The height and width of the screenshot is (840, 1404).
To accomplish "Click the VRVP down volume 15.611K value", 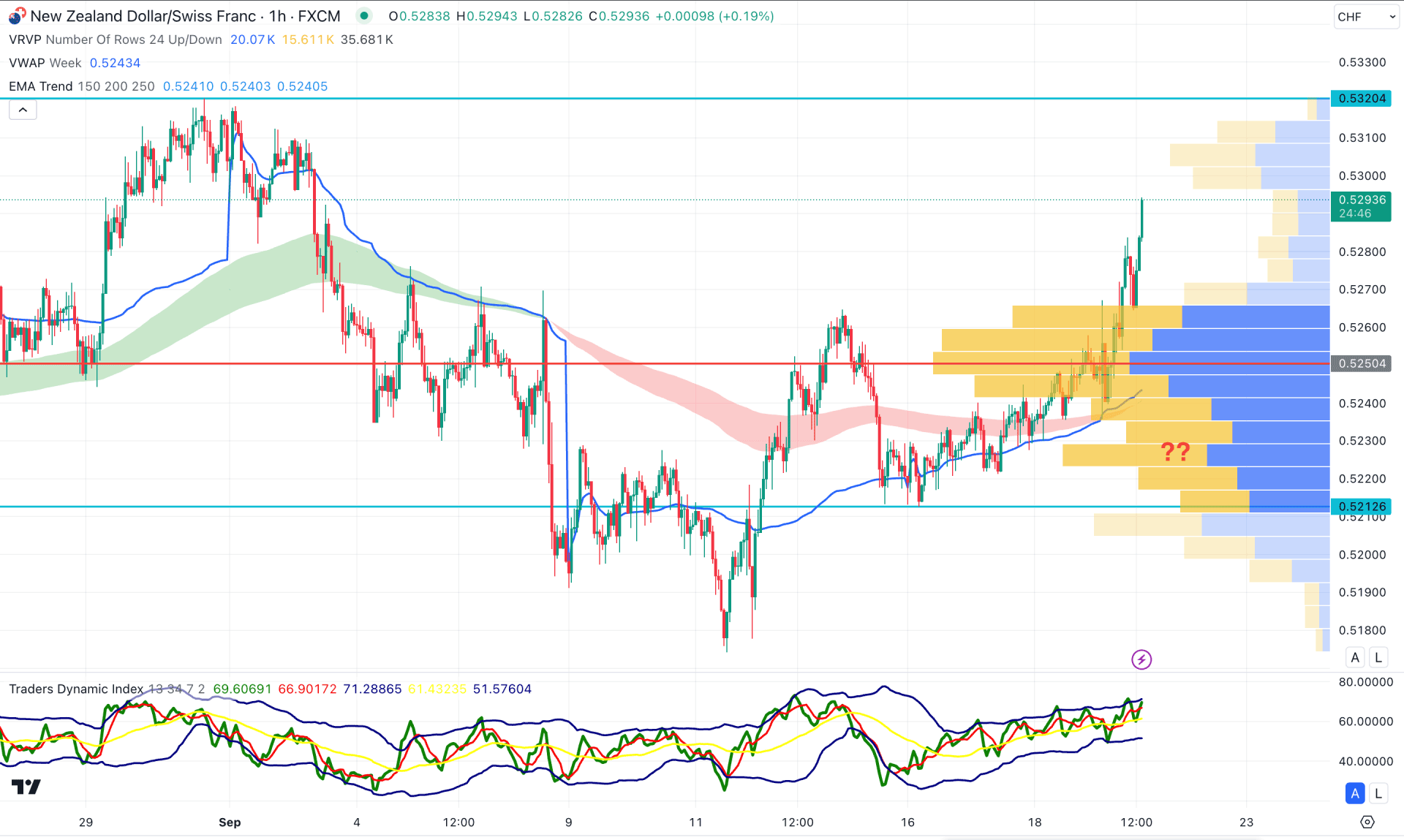I will coord(308,39).
